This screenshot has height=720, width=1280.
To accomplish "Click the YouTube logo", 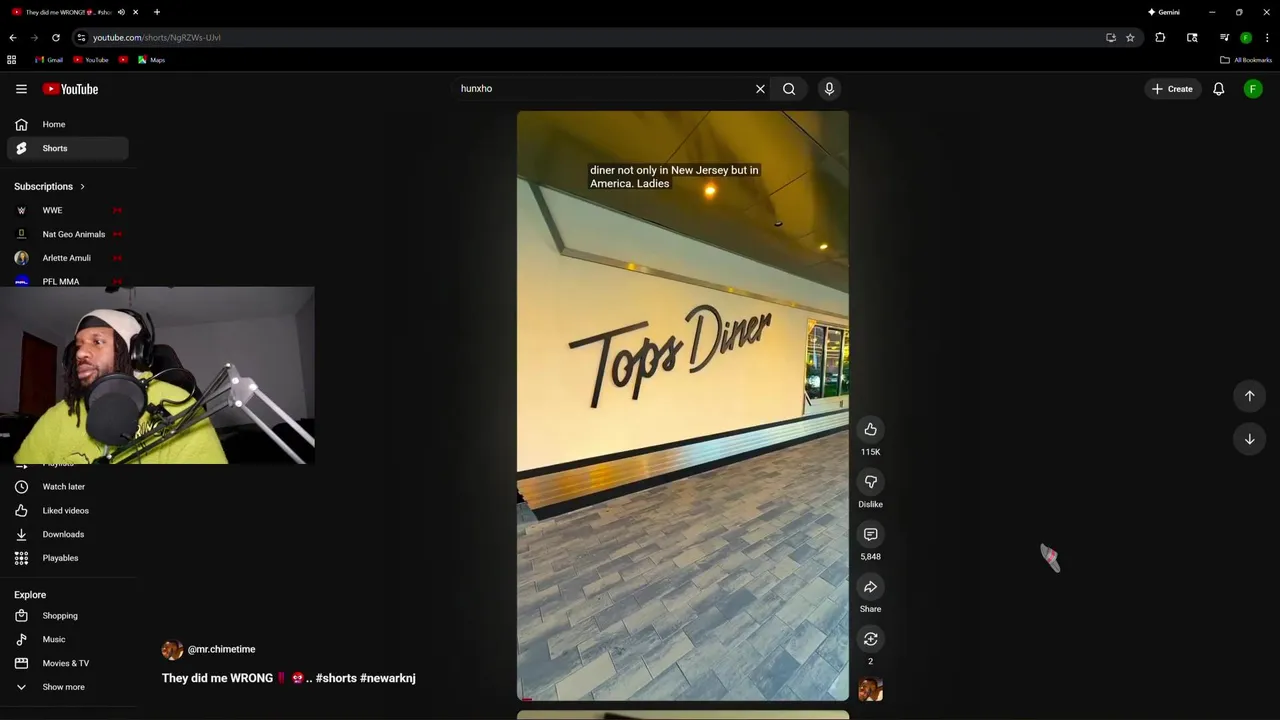I will click(x=70, y=89).
